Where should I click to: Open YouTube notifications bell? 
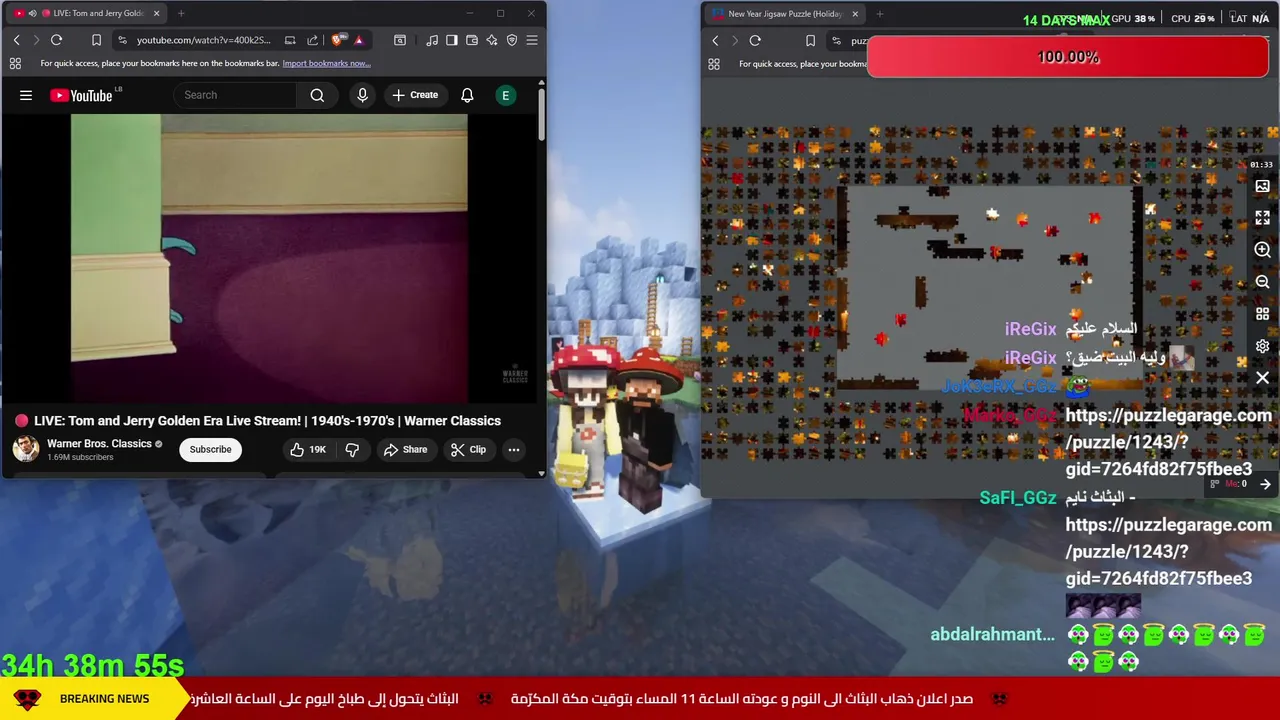coord(467,95)
